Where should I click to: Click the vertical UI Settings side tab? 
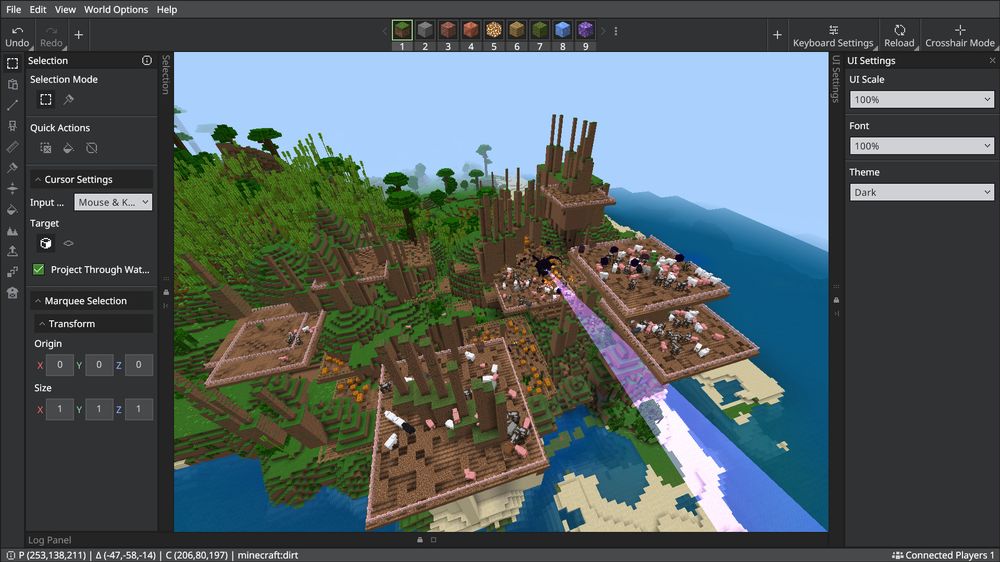836,78
